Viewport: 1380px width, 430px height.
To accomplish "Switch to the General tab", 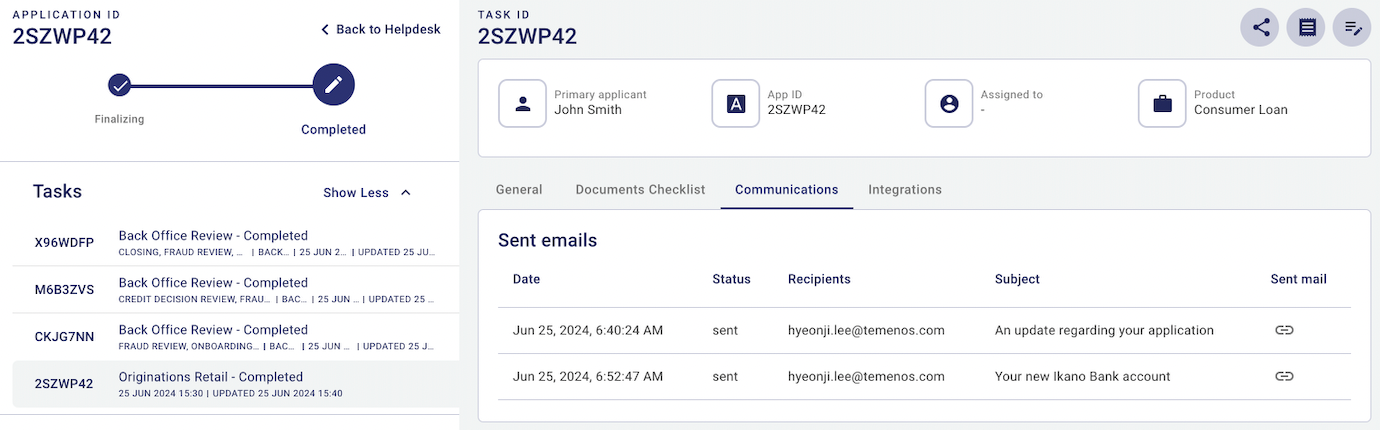I will point(519,190).
